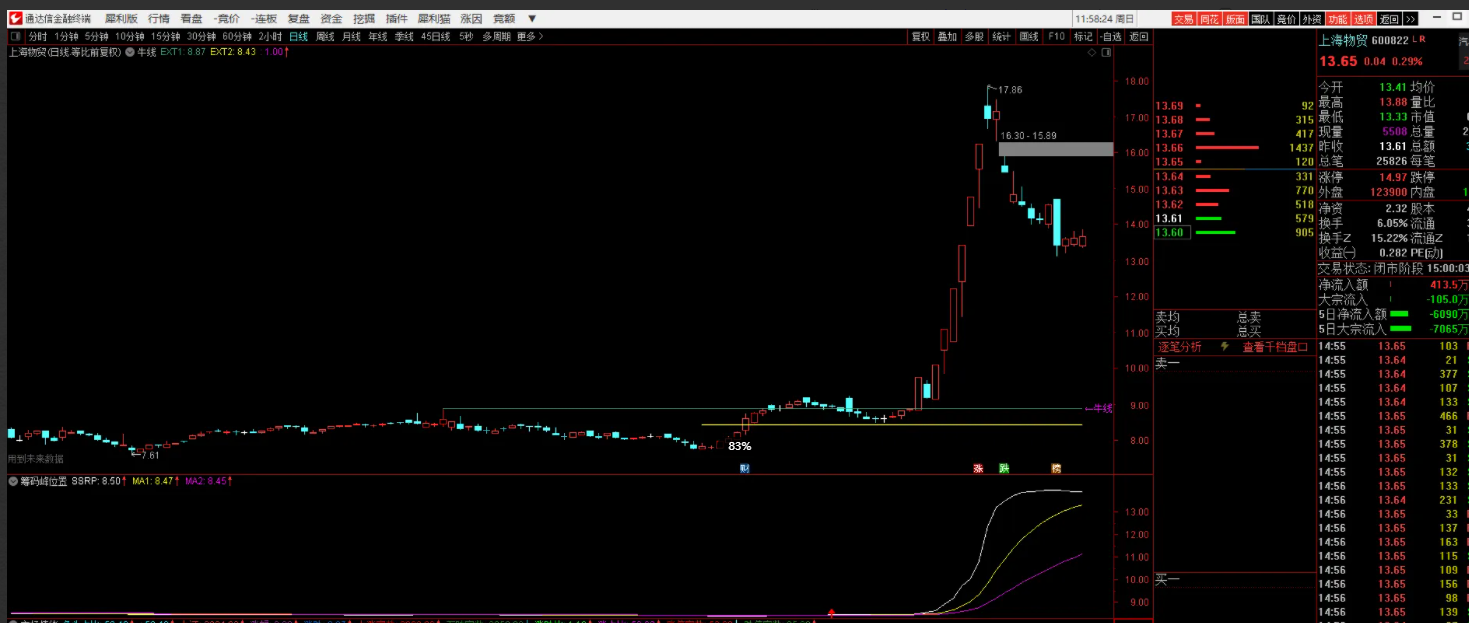Open the ▼ dropdown after 竞额 menu
Viewport: 1469px width, 623px height.
tap(532, 18)
